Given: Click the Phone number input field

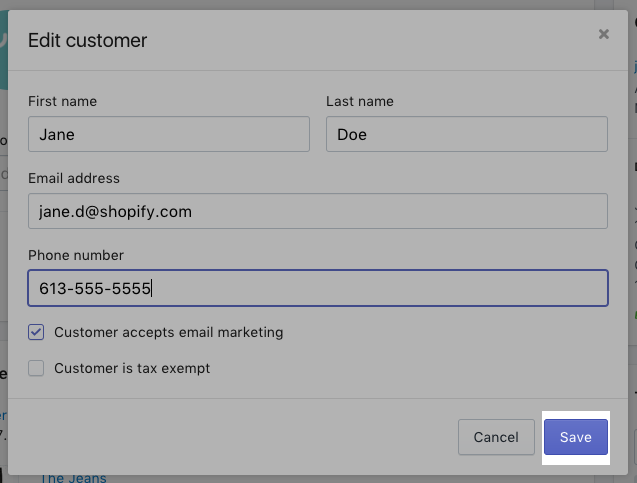Looking at the screenshot, I should pyautogui.click(x=318, y=288).
